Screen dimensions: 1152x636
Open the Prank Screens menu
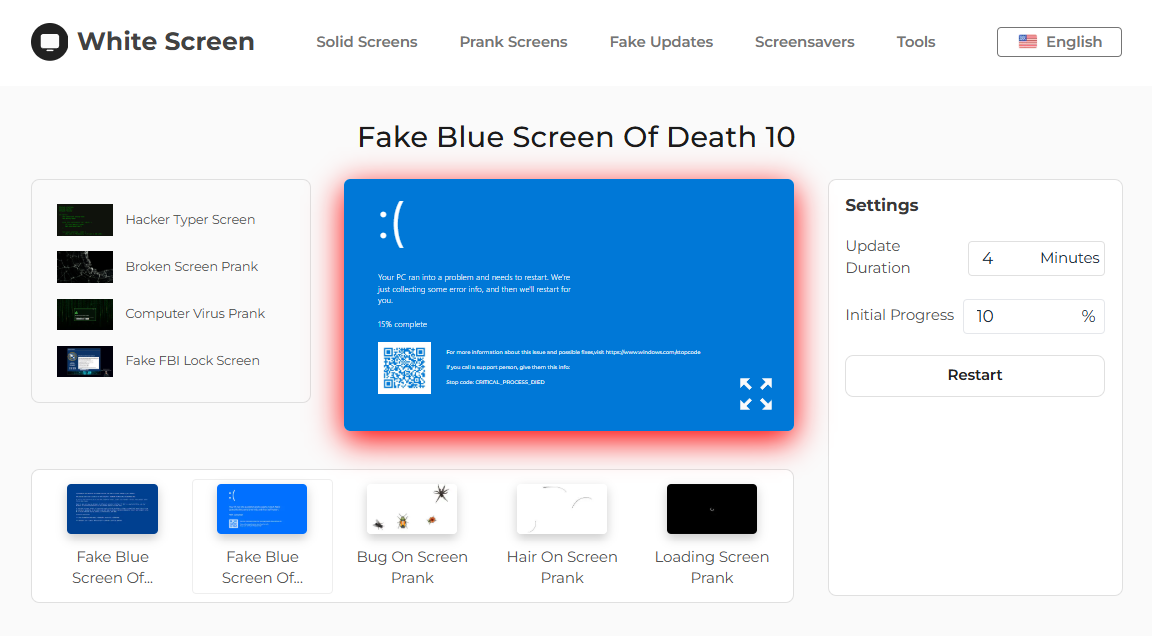(513, 42)
